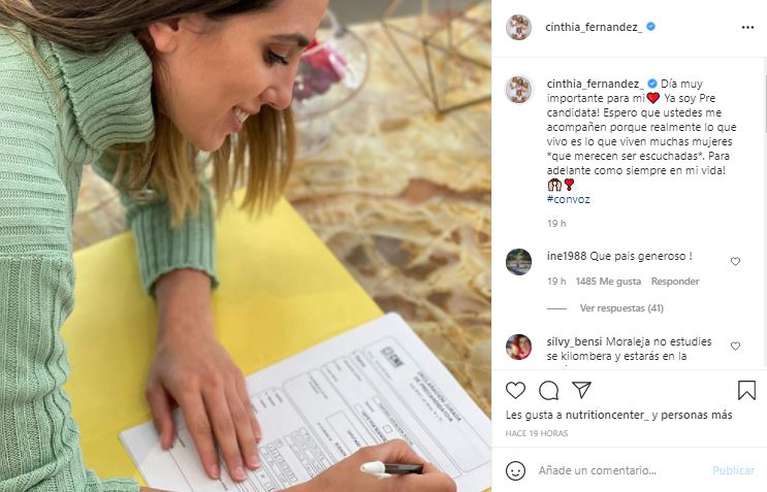Like ine1988's comment with small heart
This screenshot has height=492, width=767.
click(x=735, y=262)
